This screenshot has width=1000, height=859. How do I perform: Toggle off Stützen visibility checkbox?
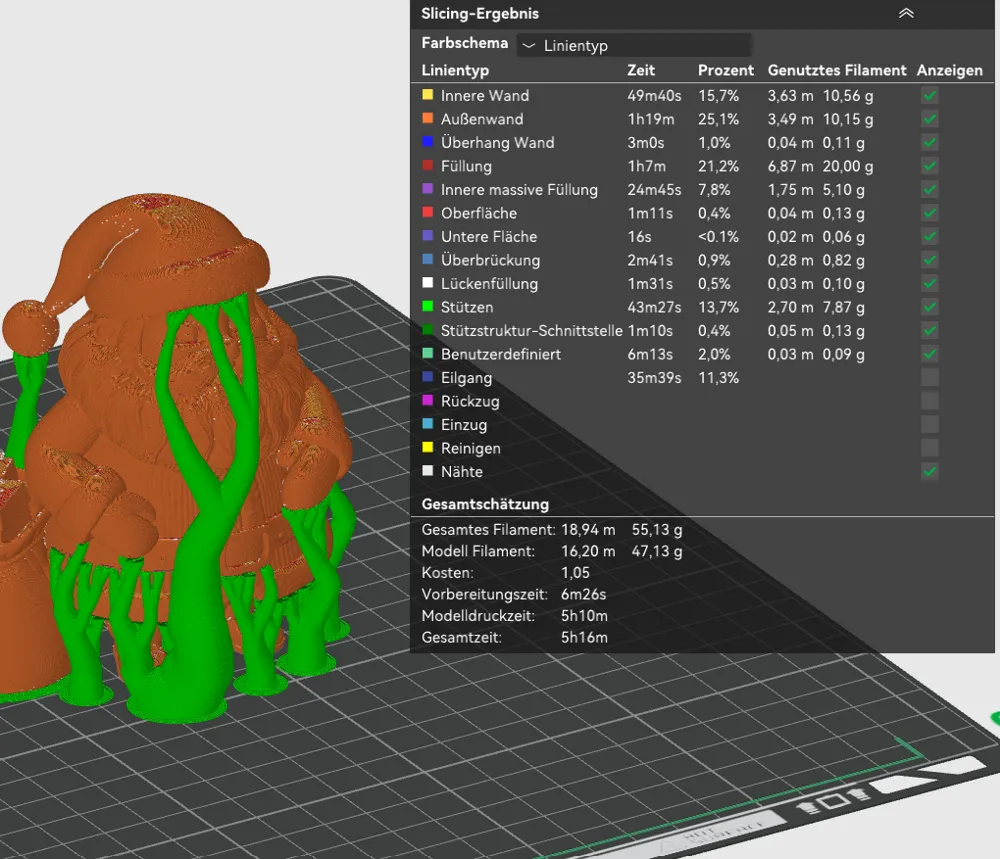(930, 307)
